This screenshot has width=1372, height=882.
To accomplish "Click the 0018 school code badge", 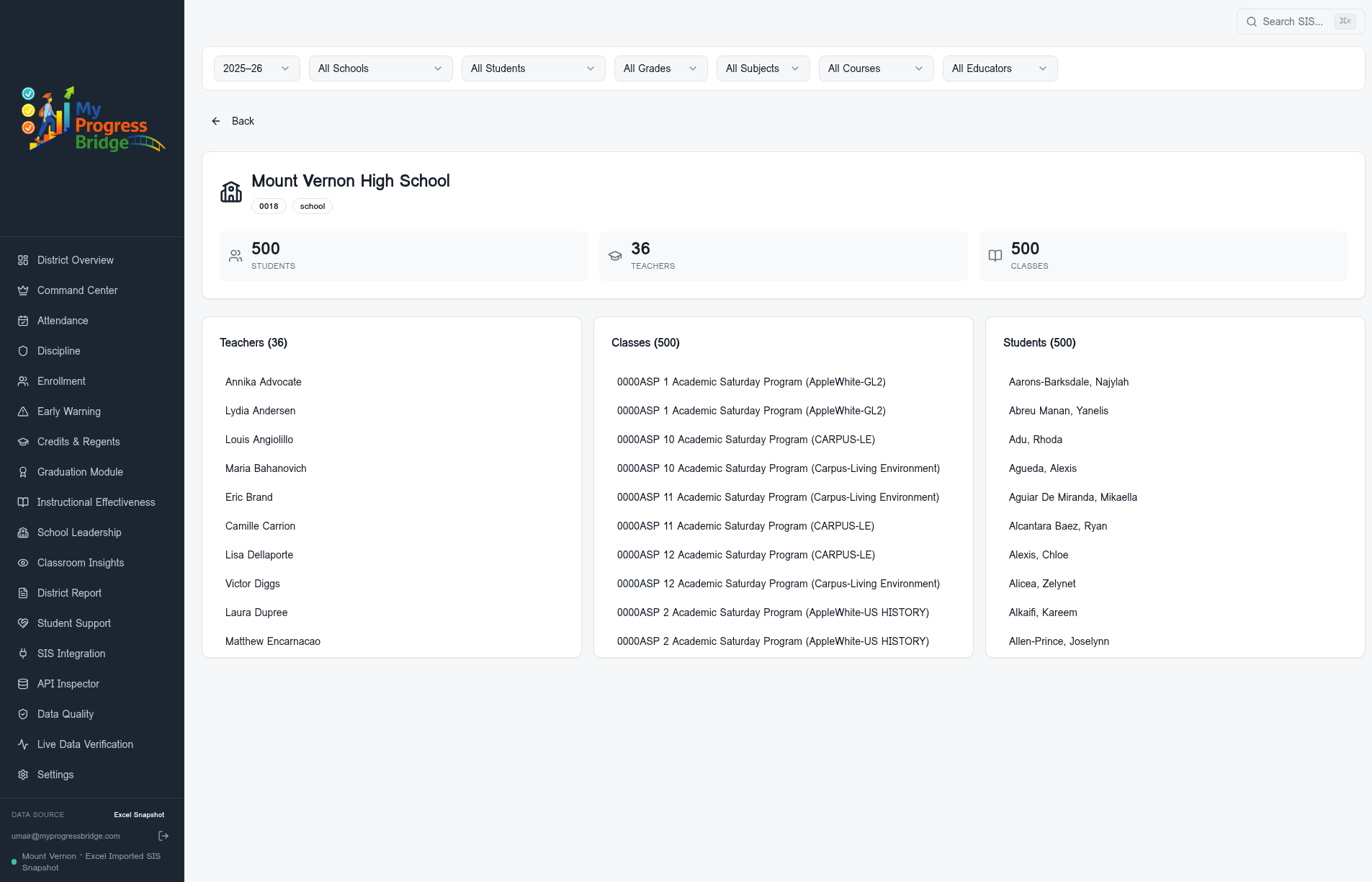I will tap(269, 206).
